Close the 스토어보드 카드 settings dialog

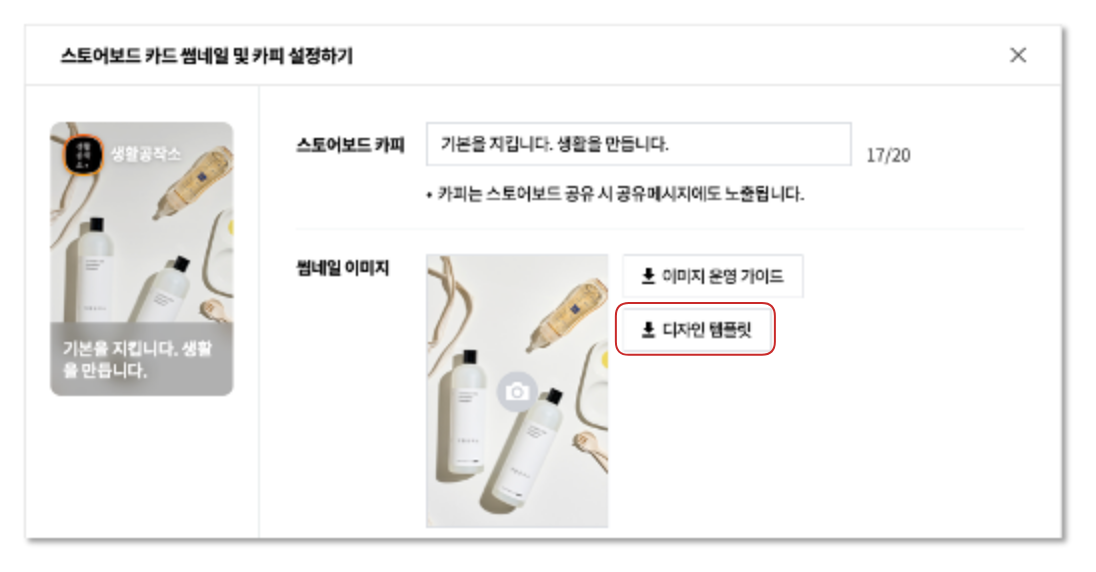[x=1018, y=55]
